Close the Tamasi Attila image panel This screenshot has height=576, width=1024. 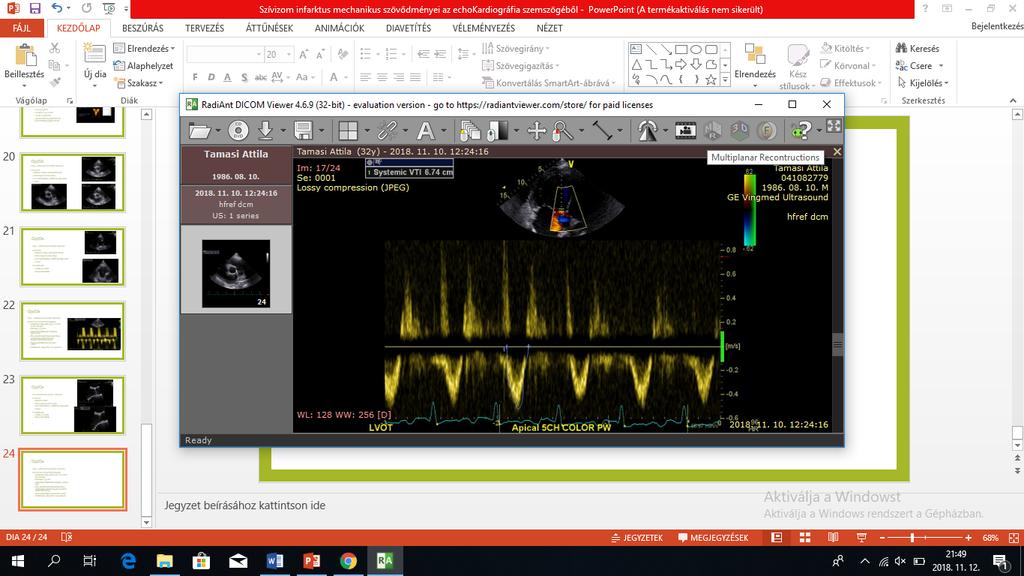pyautogui.click(x=837, y=152)
